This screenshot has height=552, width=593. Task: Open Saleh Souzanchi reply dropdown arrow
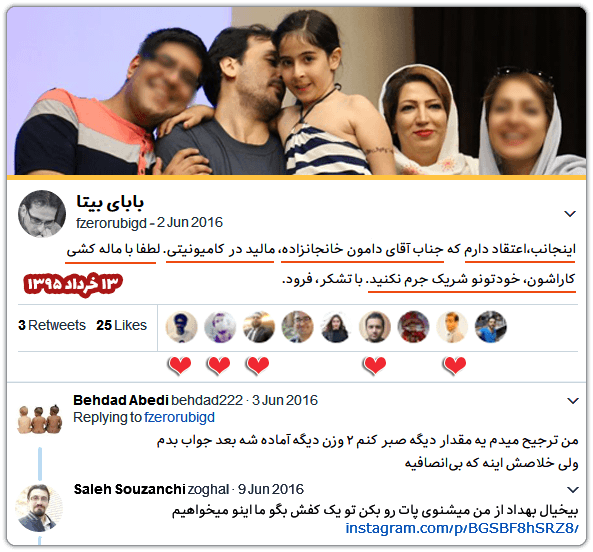[573, 490]
